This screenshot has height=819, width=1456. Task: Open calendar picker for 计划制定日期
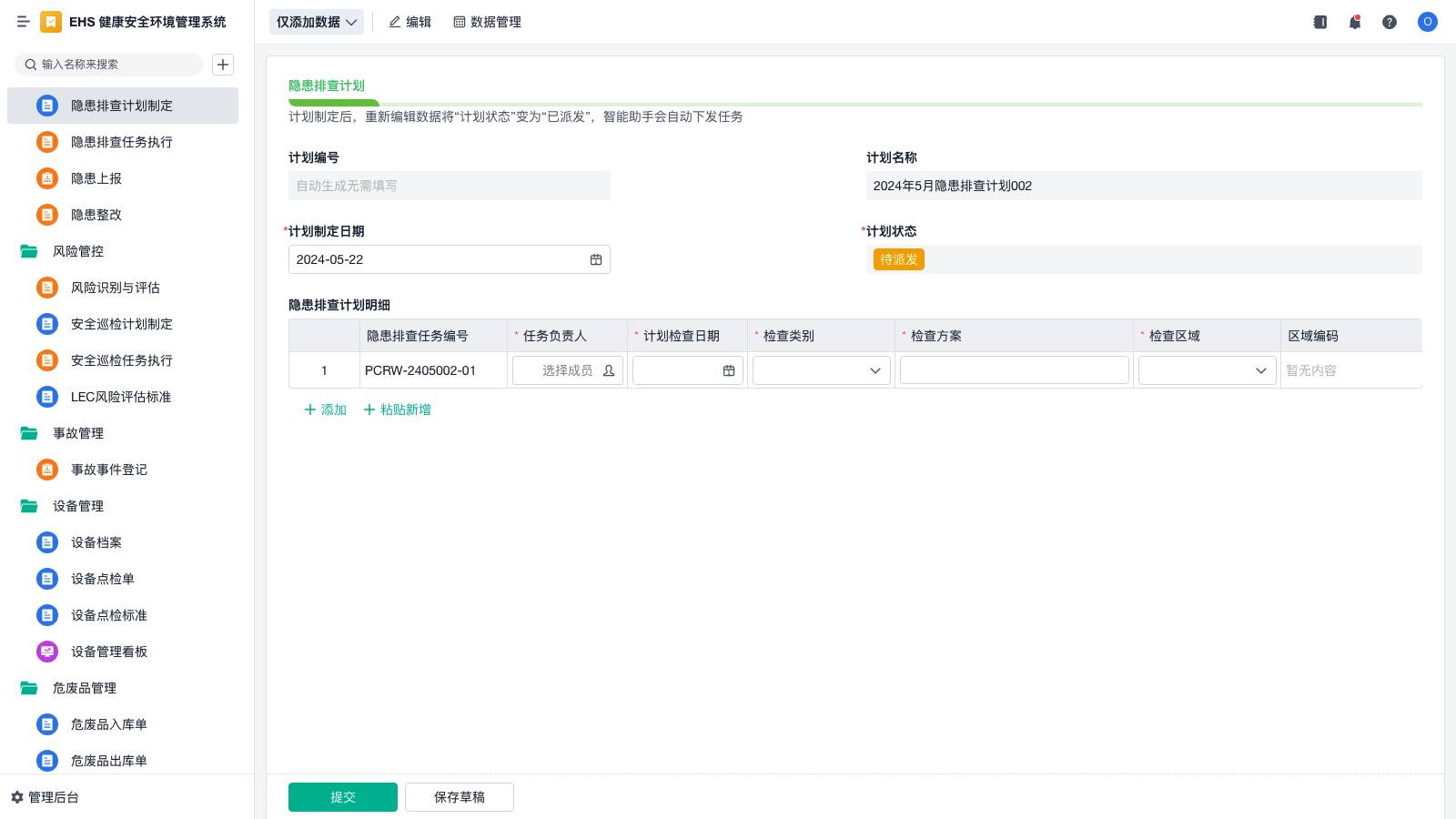pyautogui.click(x=596, y=259)
